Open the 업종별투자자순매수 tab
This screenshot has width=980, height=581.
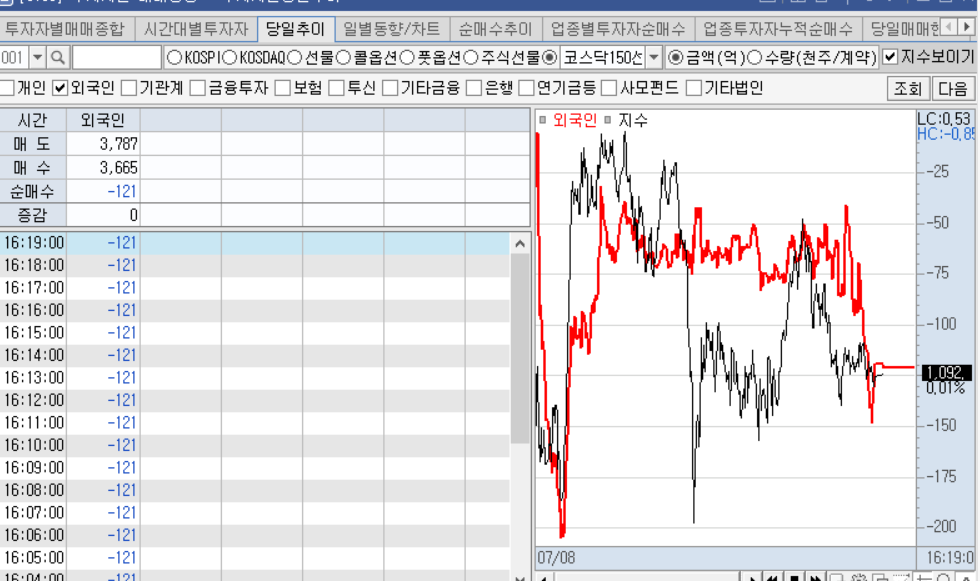[618, 29]
